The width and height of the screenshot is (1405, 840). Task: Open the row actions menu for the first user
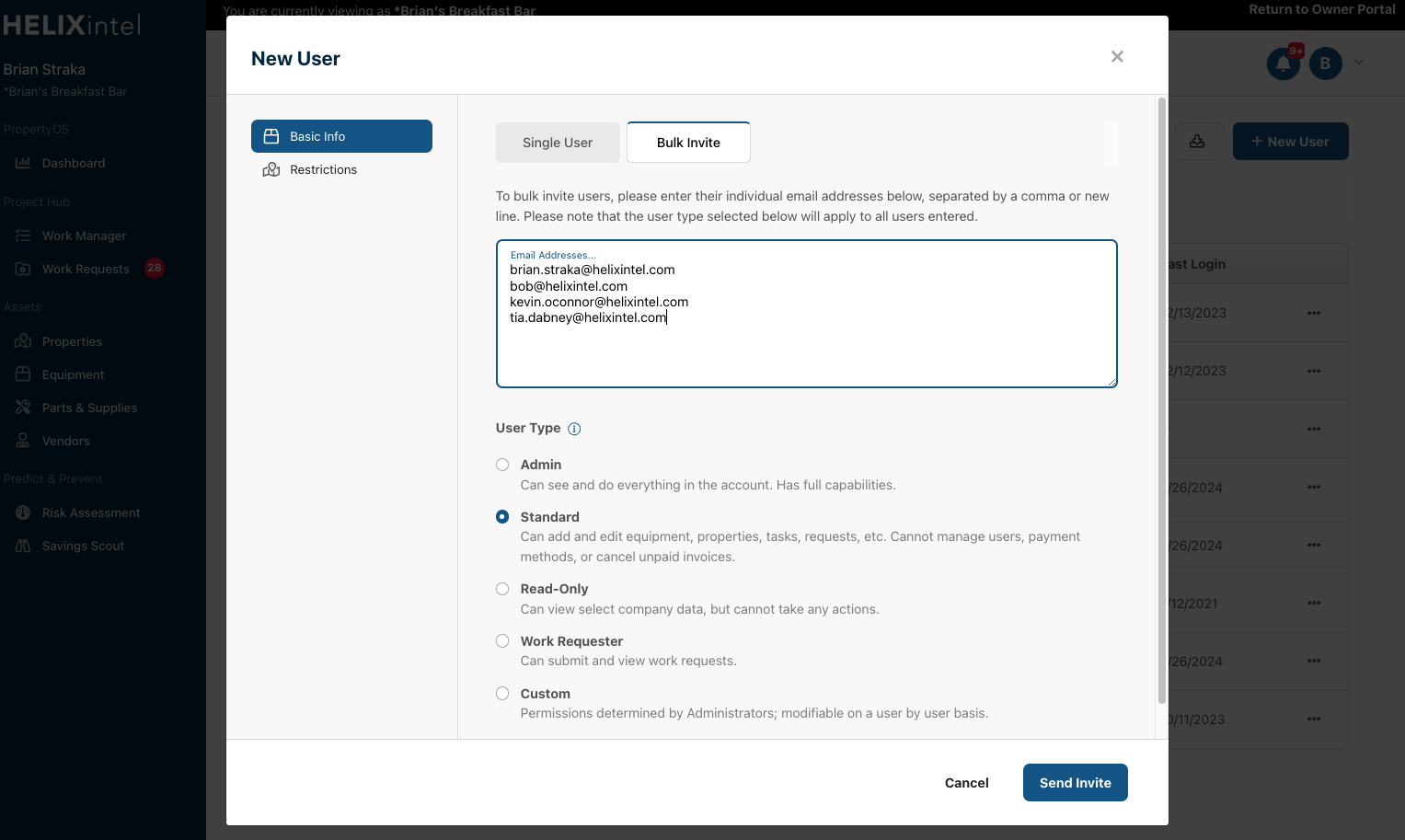(x=1314, y=313)
